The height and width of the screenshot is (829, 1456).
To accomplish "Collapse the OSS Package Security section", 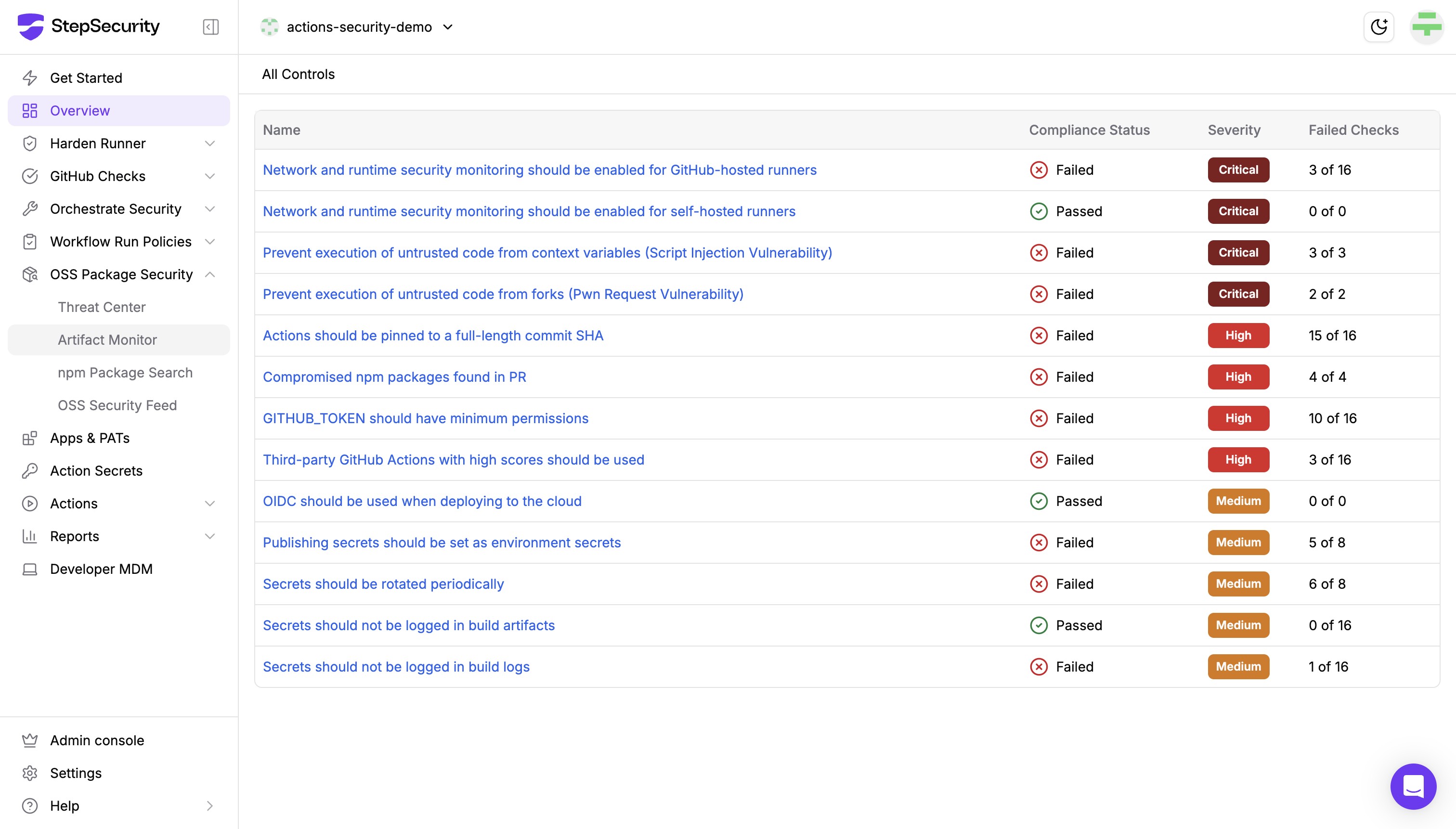I will pos(209,274).
